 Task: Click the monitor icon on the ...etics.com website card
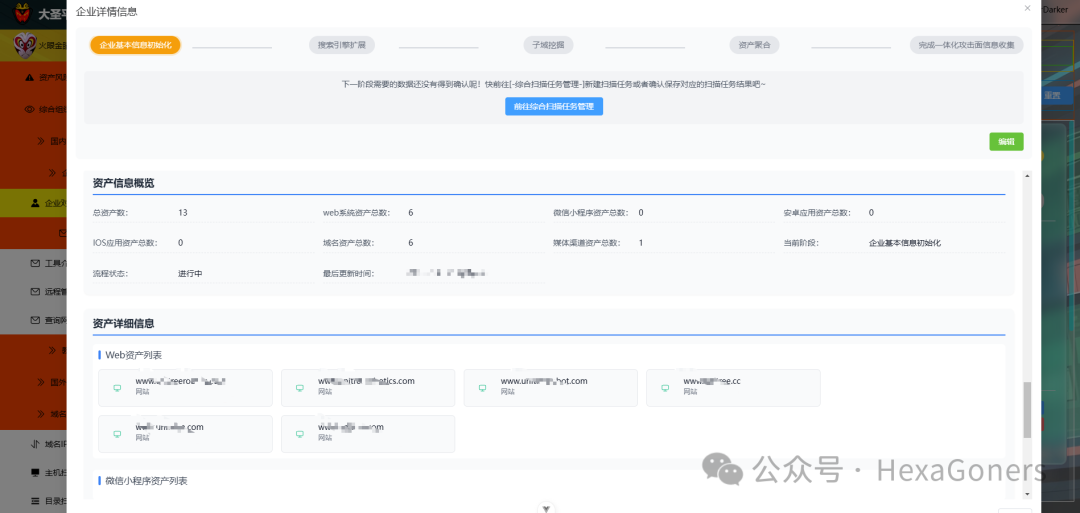coord(300,388)
